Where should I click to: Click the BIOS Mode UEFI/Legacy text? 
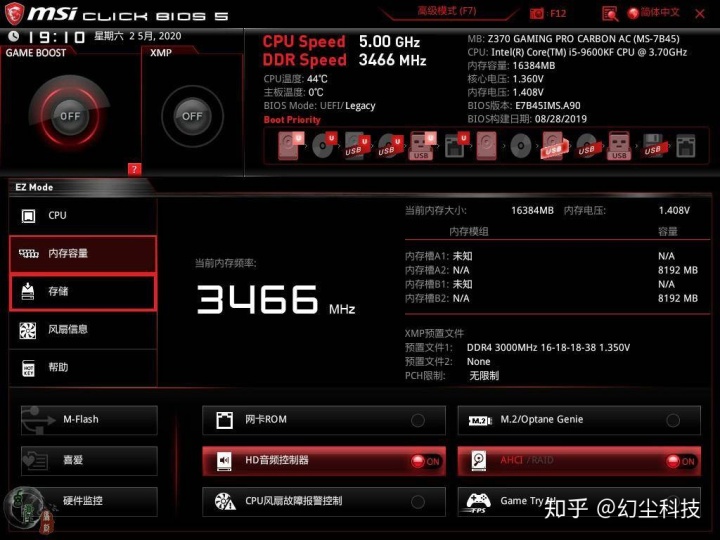[x=319, y=106]
